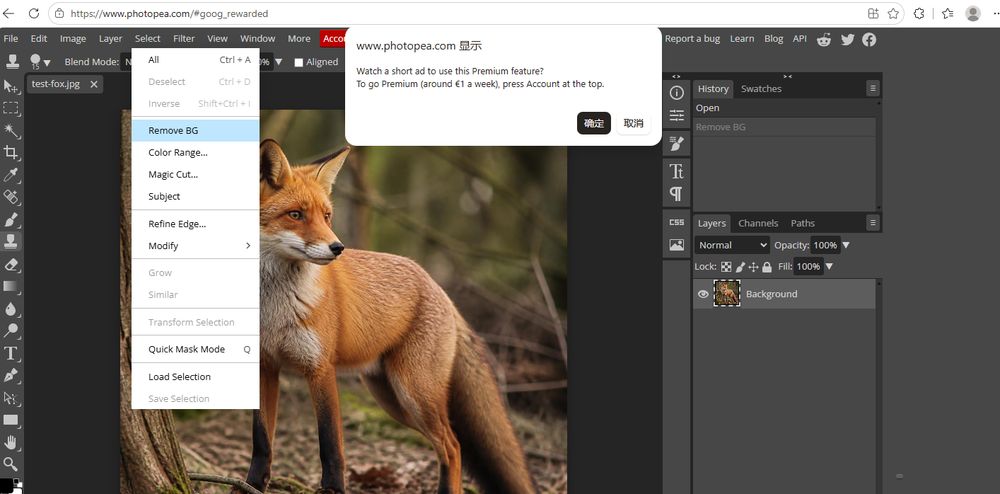Select the Clone Stamp tool in toolbox

[11, 242]
